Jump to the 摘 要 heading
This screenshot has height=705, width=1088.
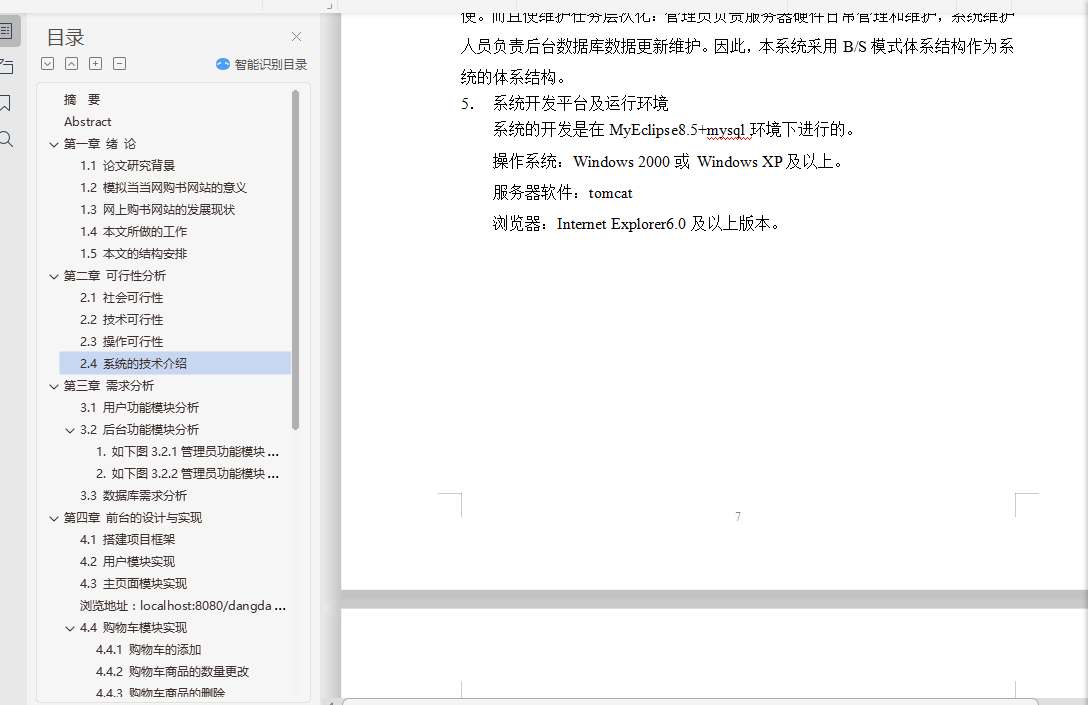point(82,100)
